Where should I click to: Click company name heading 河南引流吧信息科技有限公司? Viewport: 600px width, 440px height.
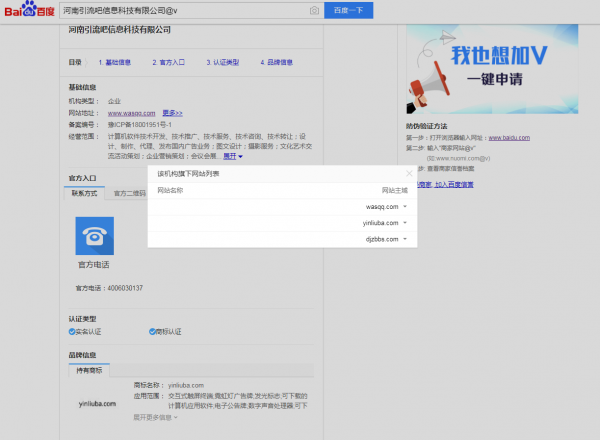[x=119, y=29]
